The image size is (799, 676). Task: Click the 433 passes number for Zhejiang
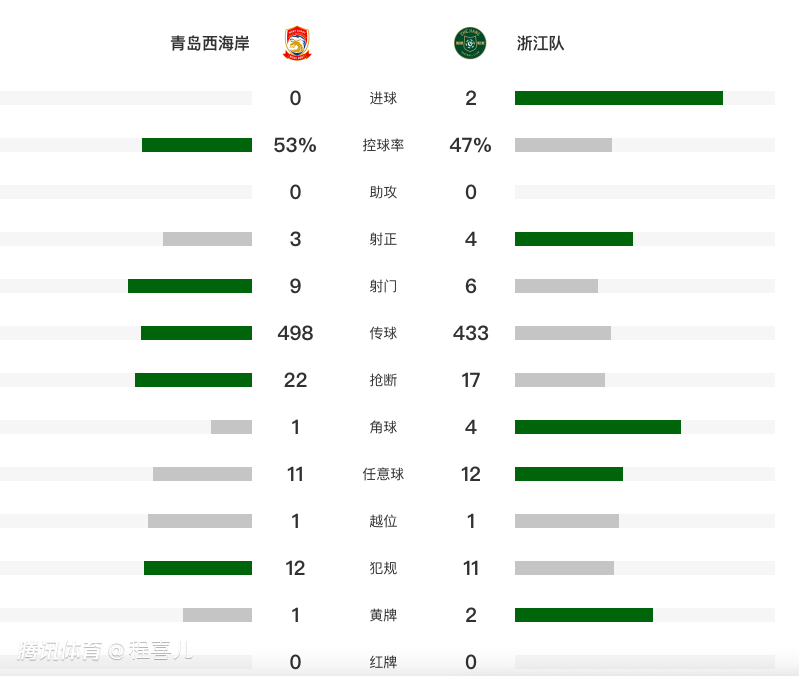point(470,333)
